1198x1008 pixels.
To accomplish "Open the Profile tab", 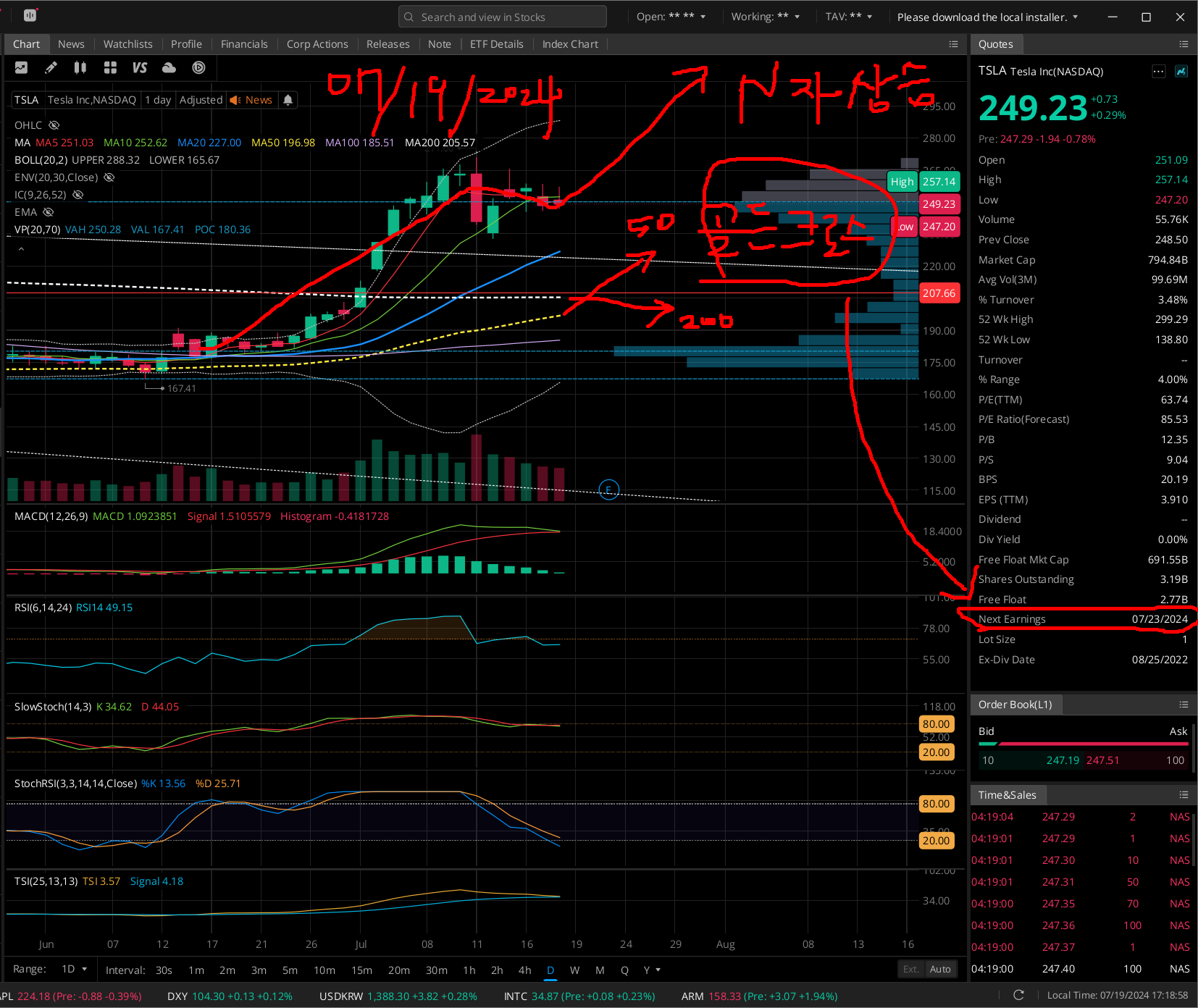I will [186, 44].
